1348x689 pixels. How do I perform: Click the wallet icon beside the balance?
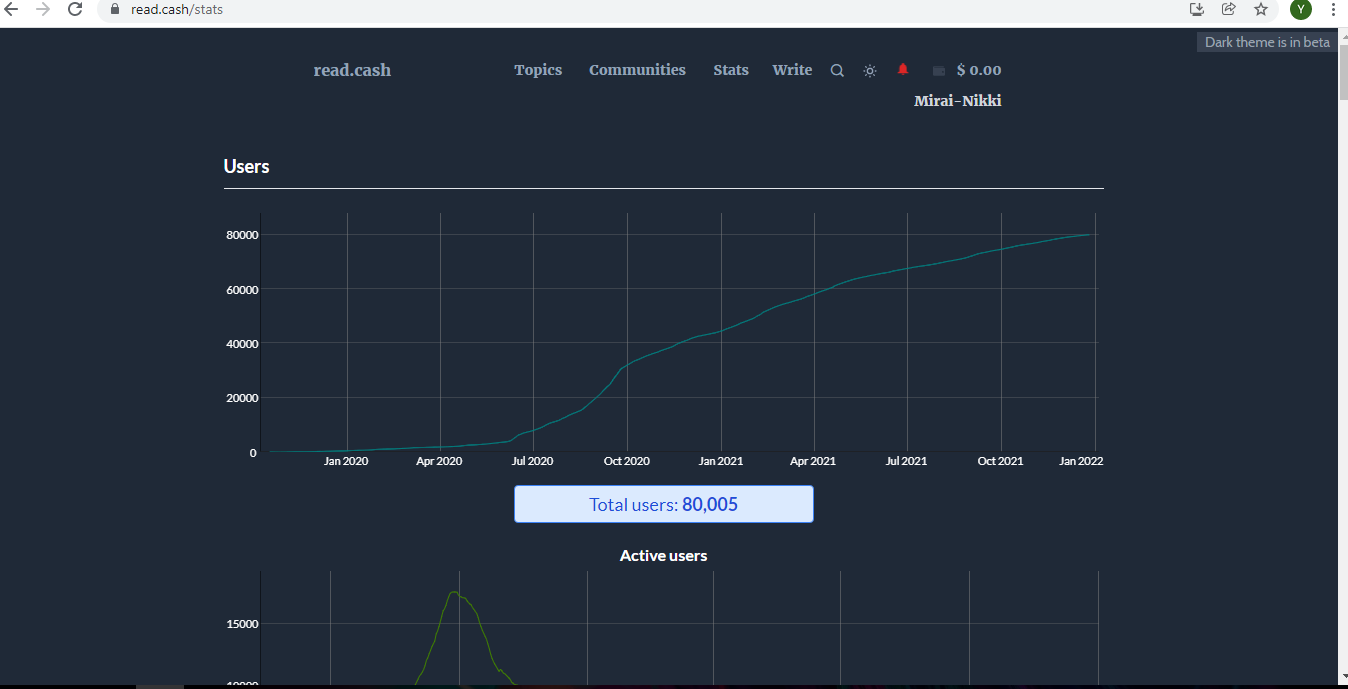click(939, 70)
